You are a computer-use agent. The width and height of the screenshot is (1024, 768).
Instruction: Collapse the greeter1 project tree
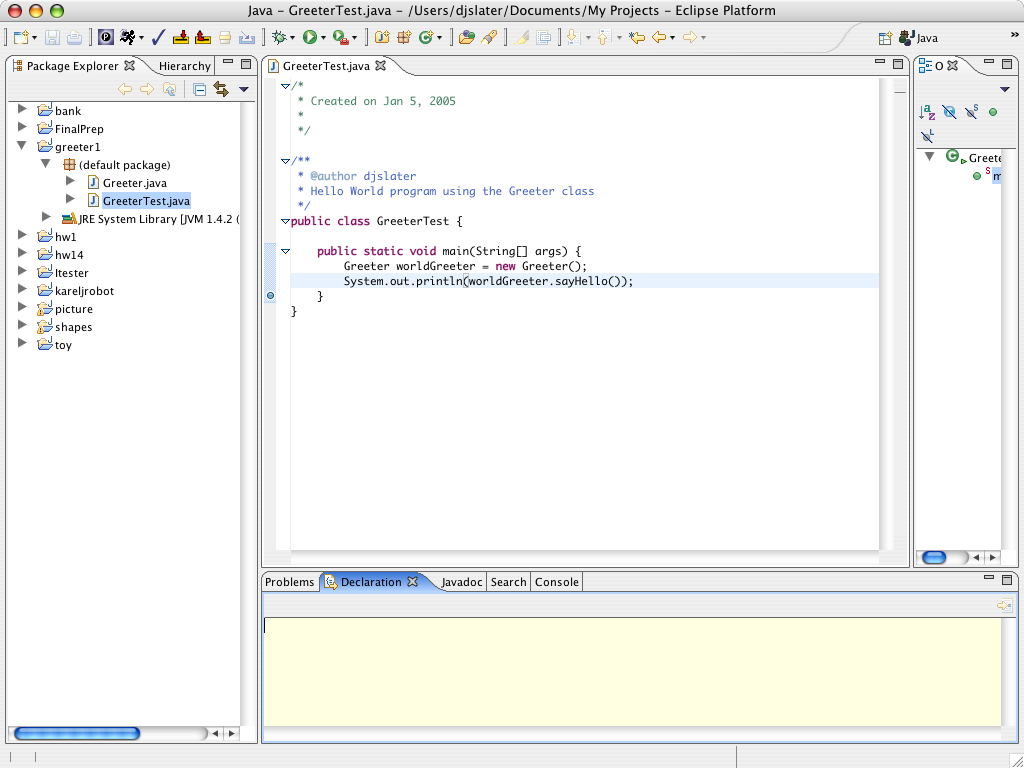click(x=22, y=146)
